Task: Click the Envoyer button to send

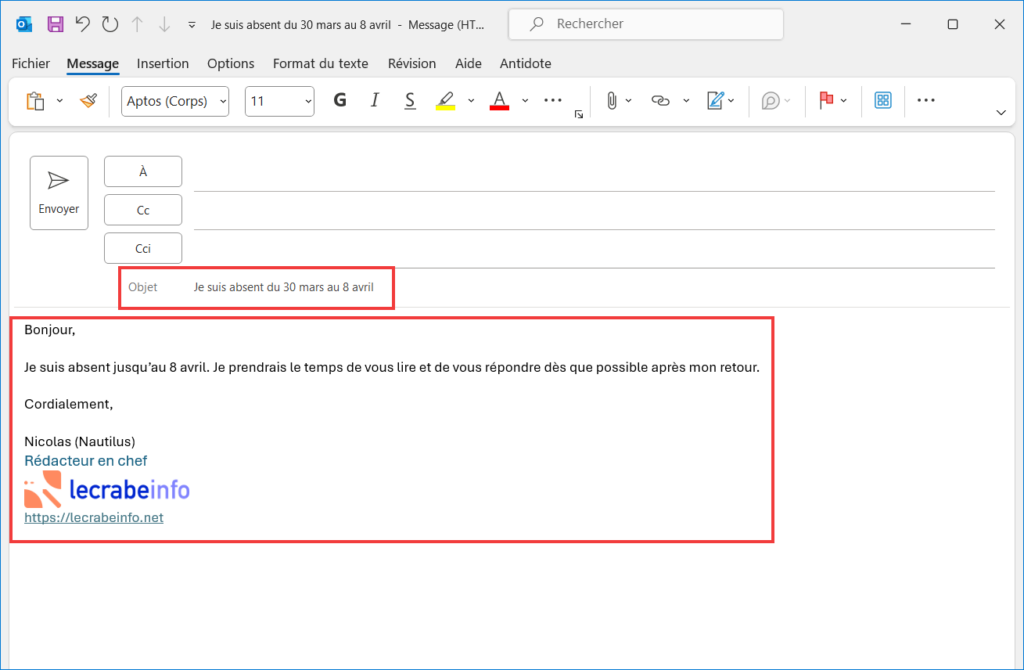Action: 58,192
